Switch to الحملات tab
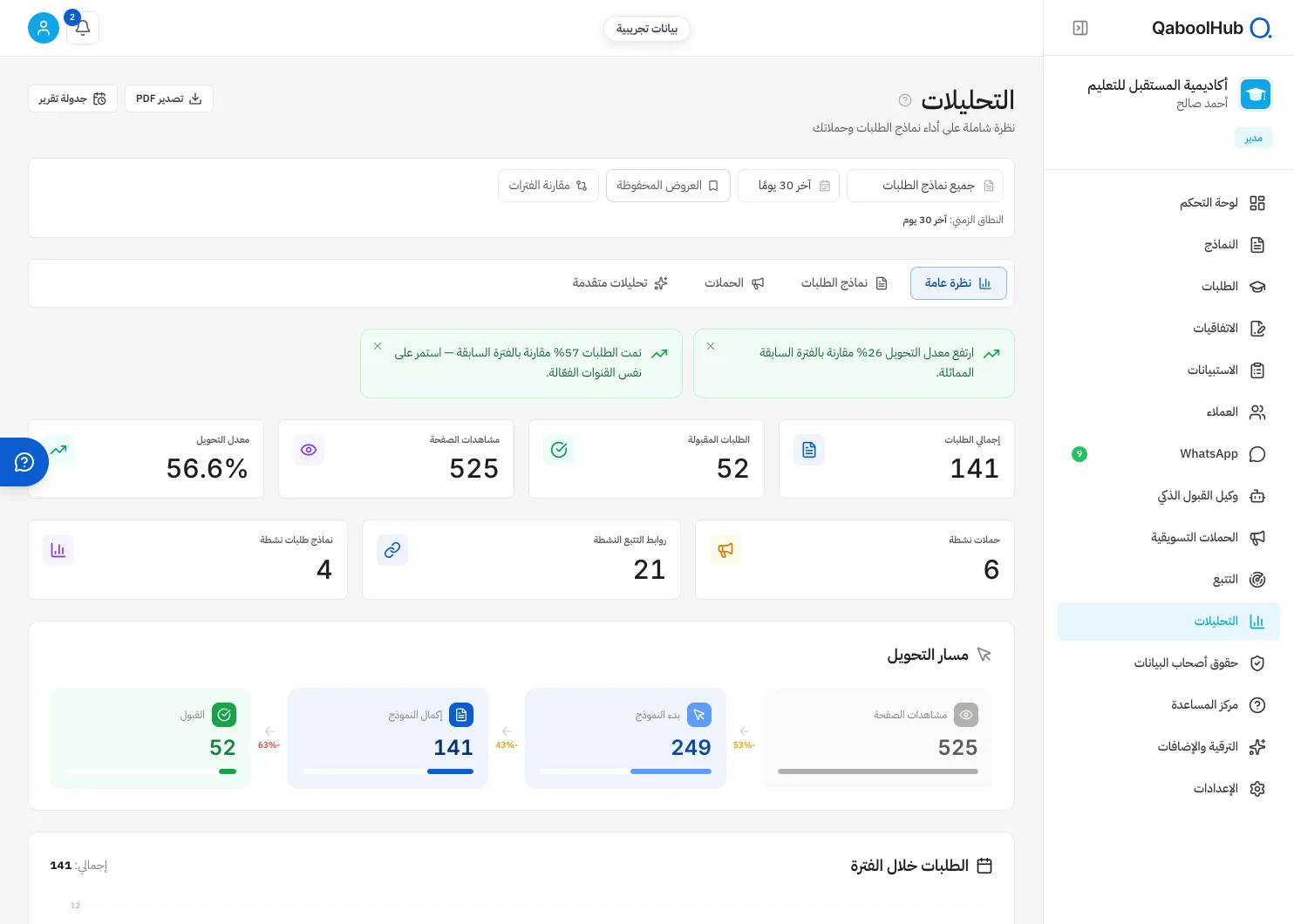Viewport: 1294px width, 924px height. coord(734,283)
